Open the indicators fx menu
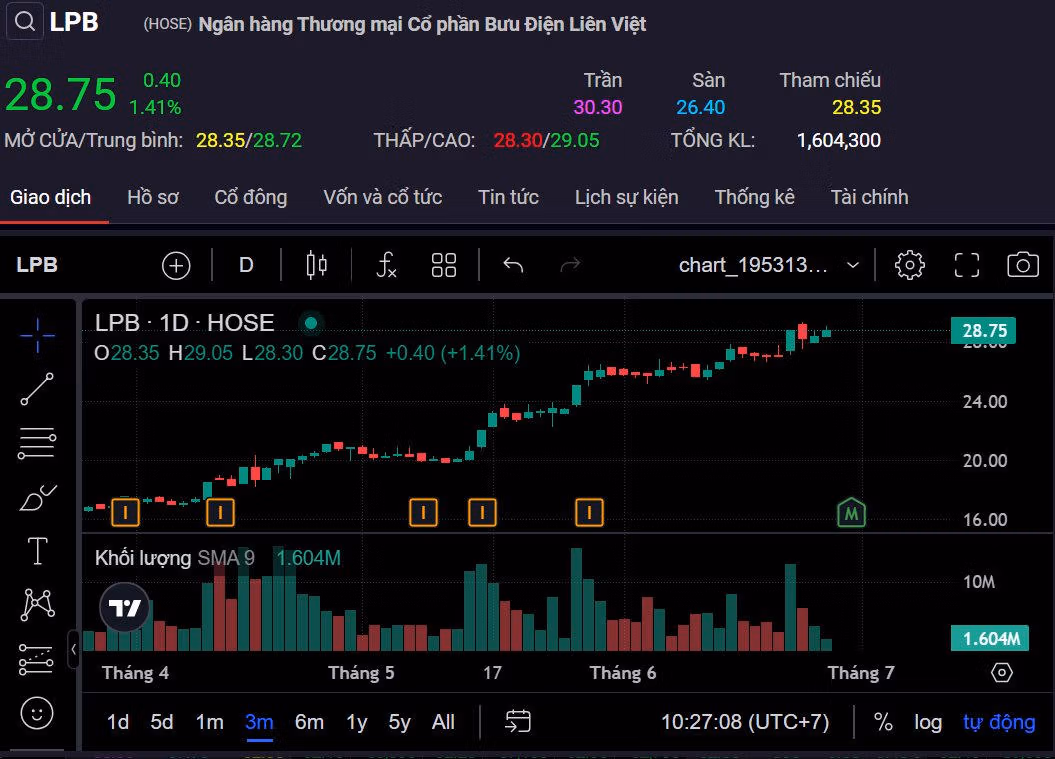 point(386,265)
